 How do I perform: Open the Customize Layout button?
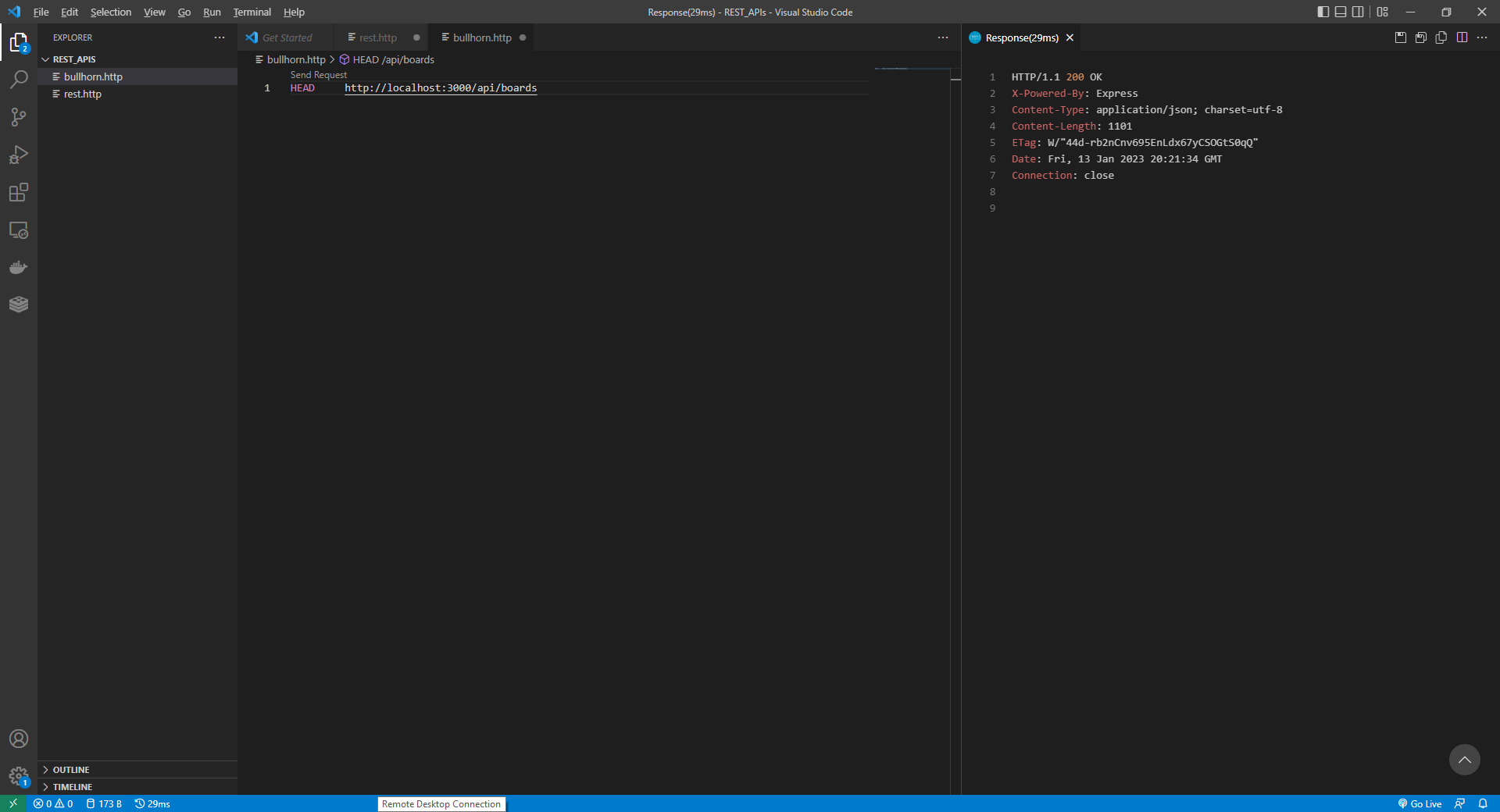pos(1383,12)
